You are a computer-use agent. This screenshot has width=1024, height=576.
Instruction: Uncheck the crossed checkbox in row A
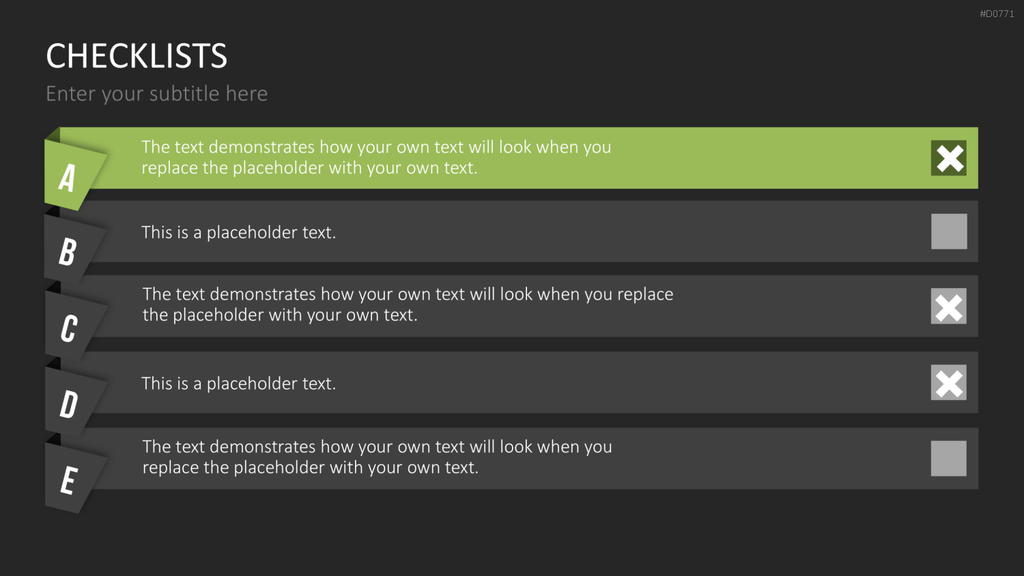pyautogui.click(x=948, y=158)
